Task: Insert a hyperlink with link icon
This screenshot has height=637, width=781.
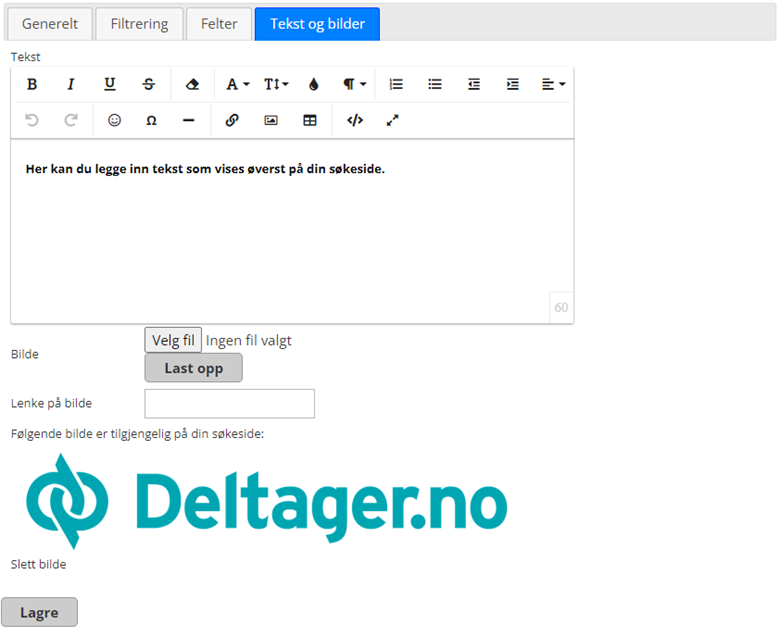Action: (232, 120)
